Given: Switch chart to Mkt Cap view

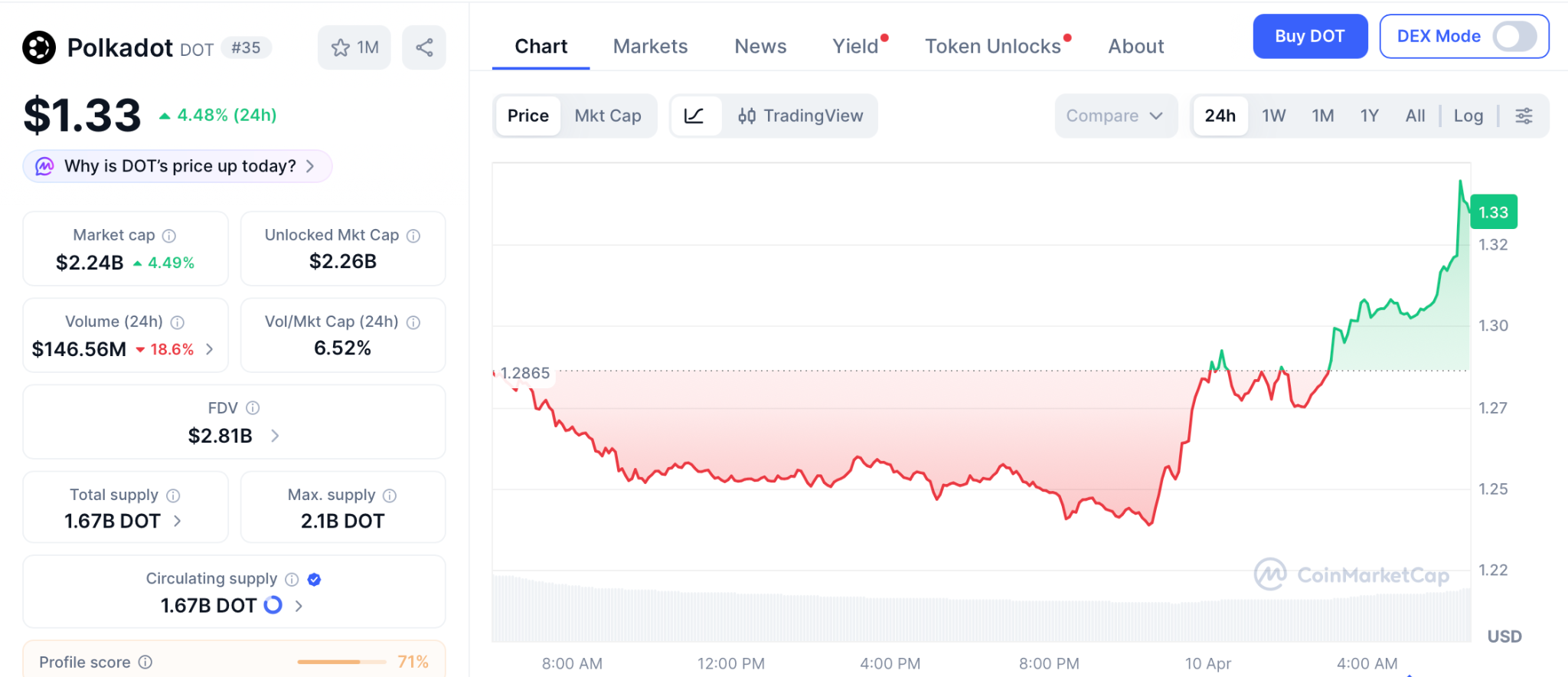Looking at the screenshot, I should click(x=608, y=116).
